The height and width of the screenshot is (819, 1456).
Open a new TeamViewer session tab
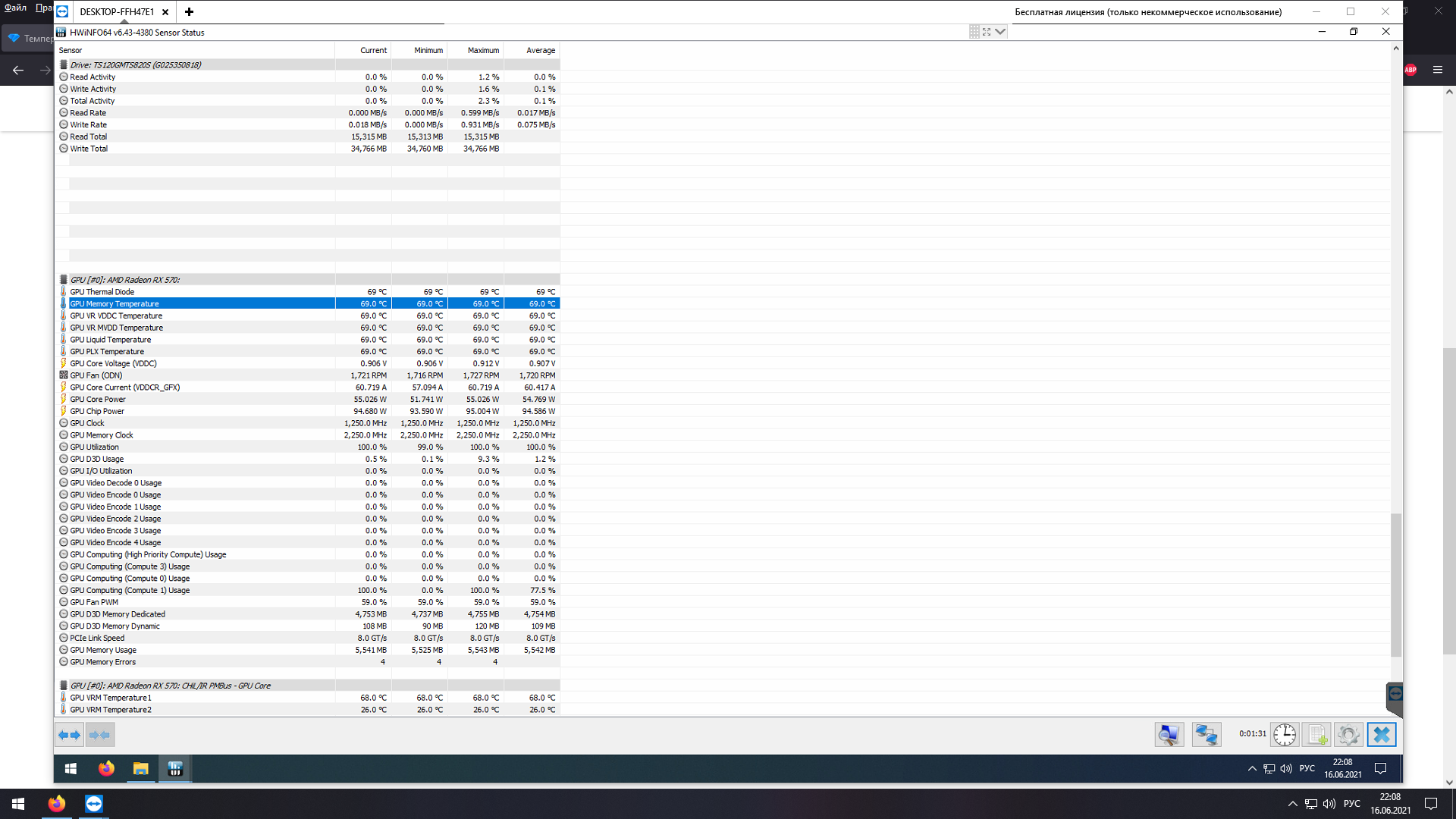coord(189,11)
